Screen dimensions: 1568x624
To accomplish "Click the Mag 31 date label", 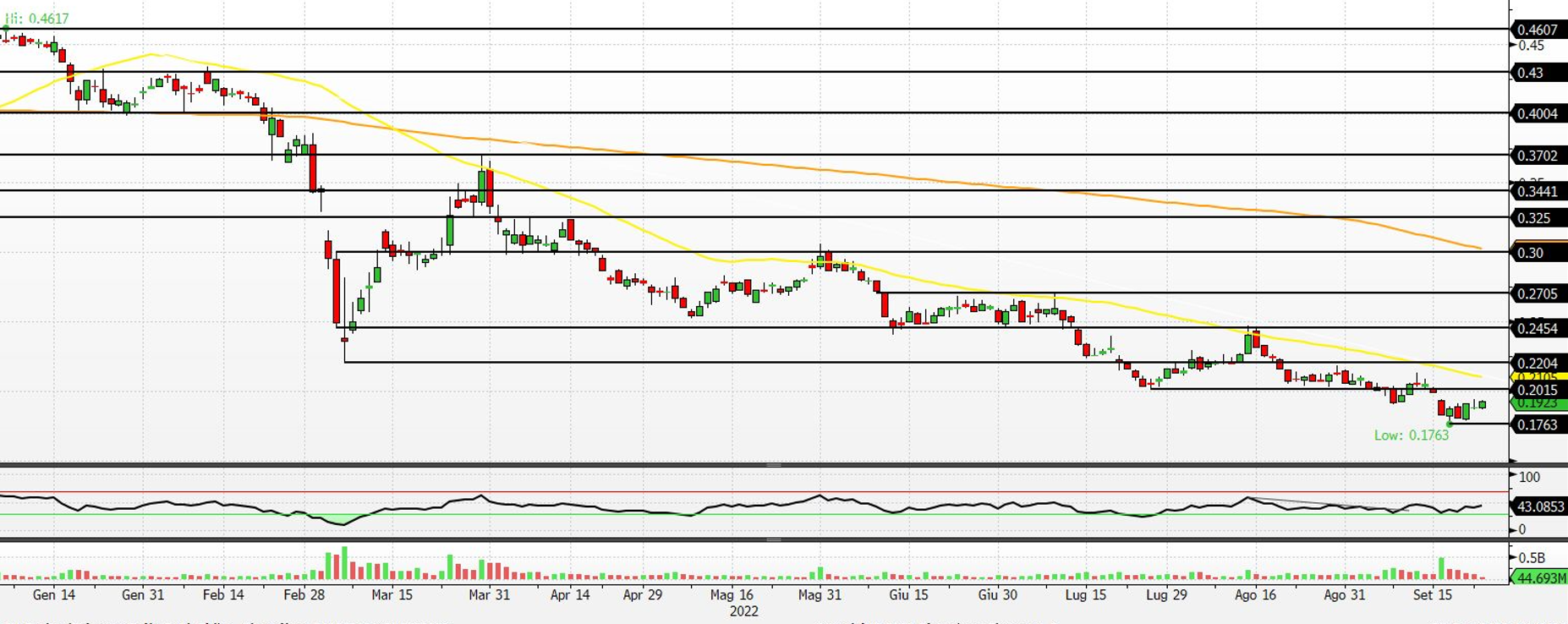I will (820, 595).
